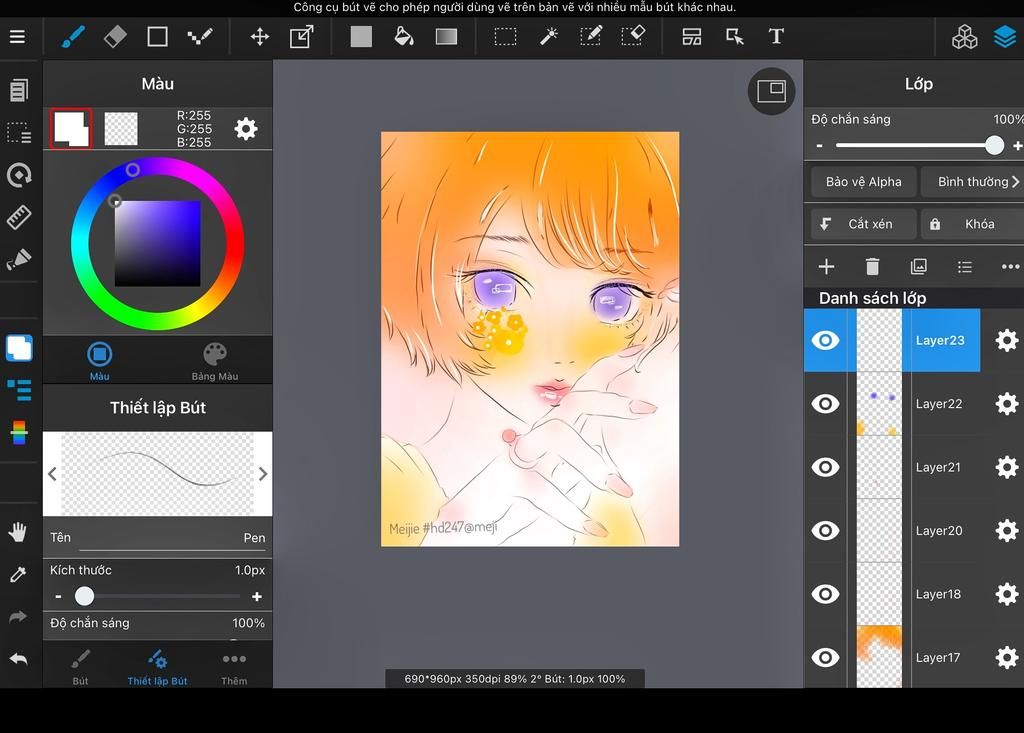Viewport: 1024px width, 733px height.
Task: Select the Magic Wand tool
Action: [x=549, y=37]
